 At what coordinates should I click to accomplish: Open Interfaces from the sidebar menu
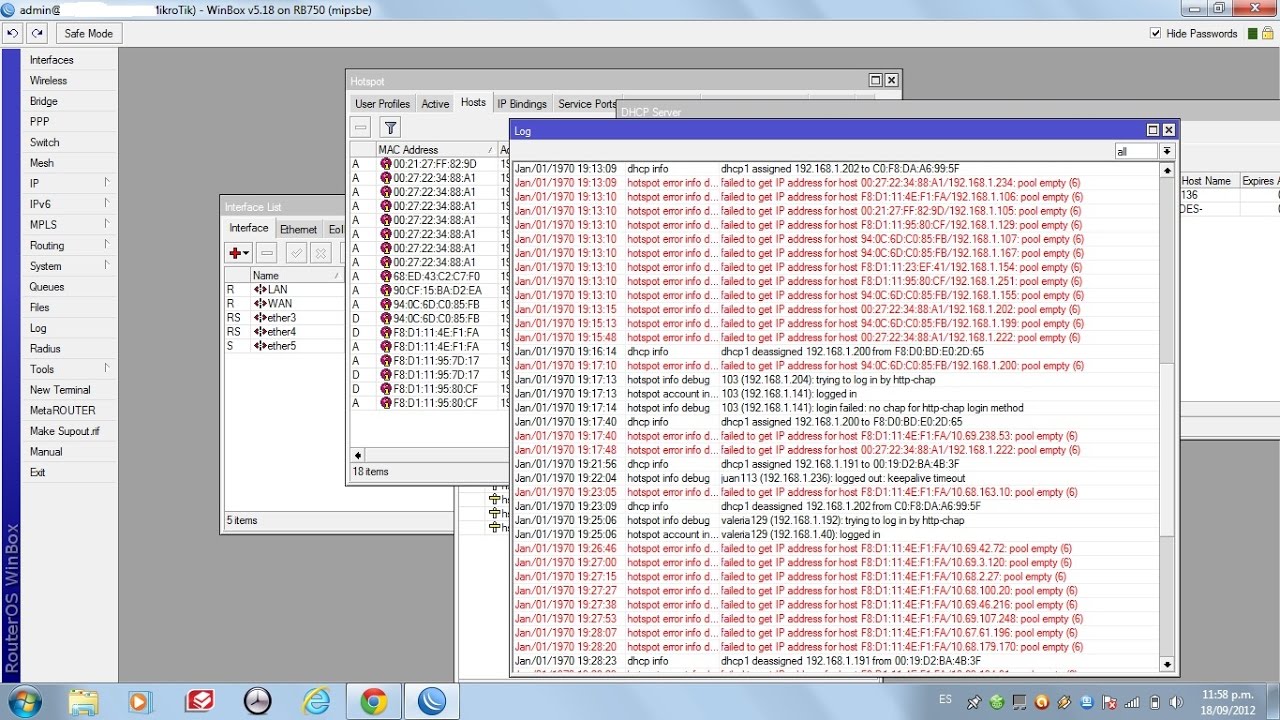(x=52, y=60)
